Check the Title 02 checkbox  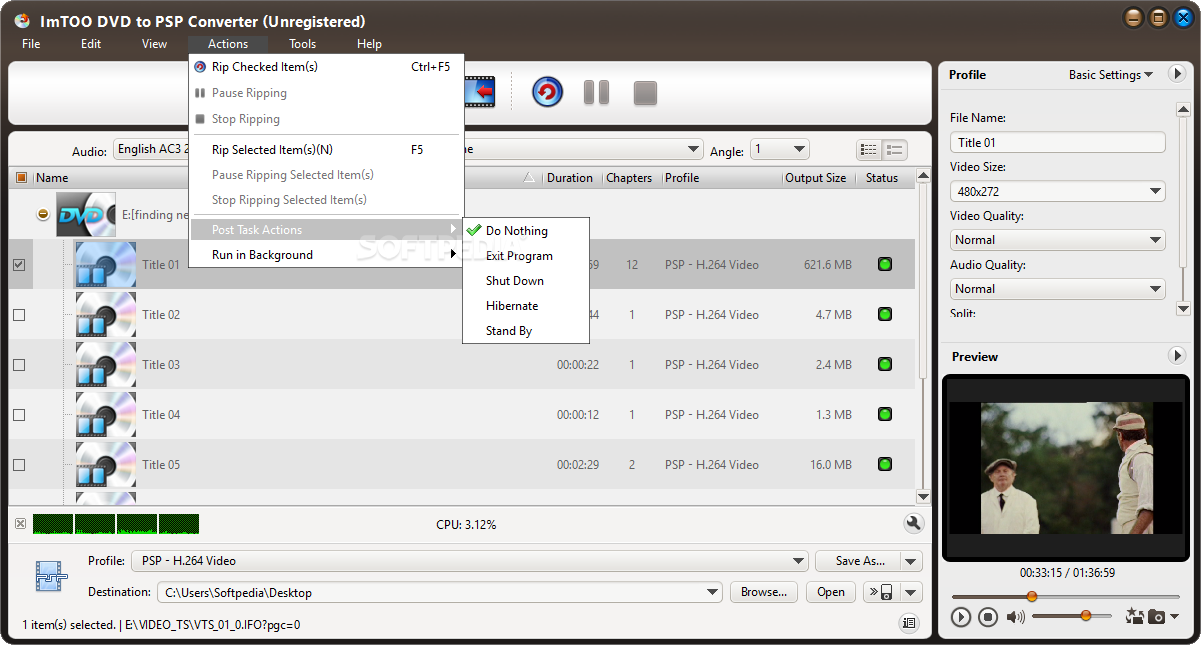(x=19, y=315)
